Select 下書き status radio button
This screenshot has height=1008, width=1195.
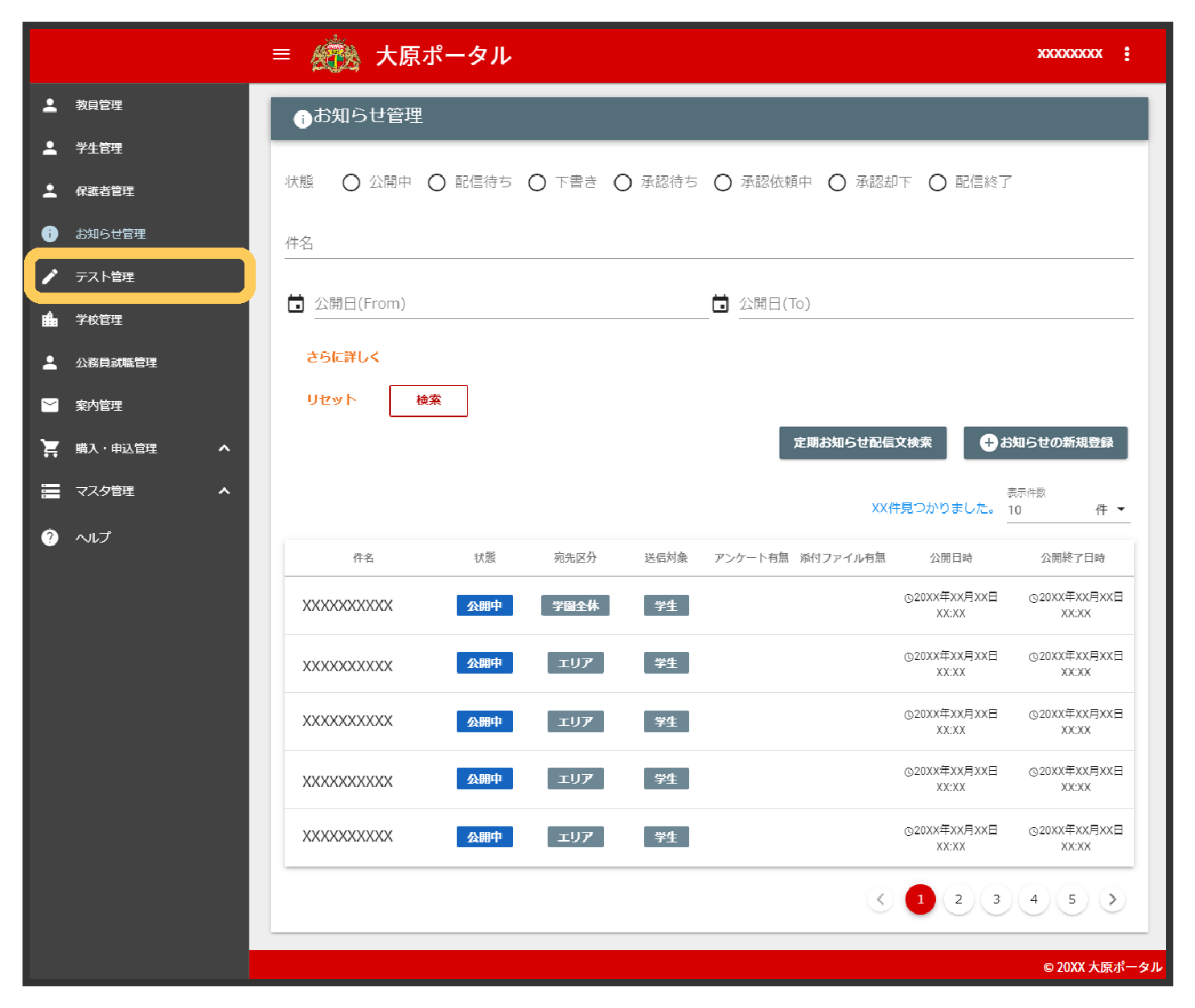537,182
